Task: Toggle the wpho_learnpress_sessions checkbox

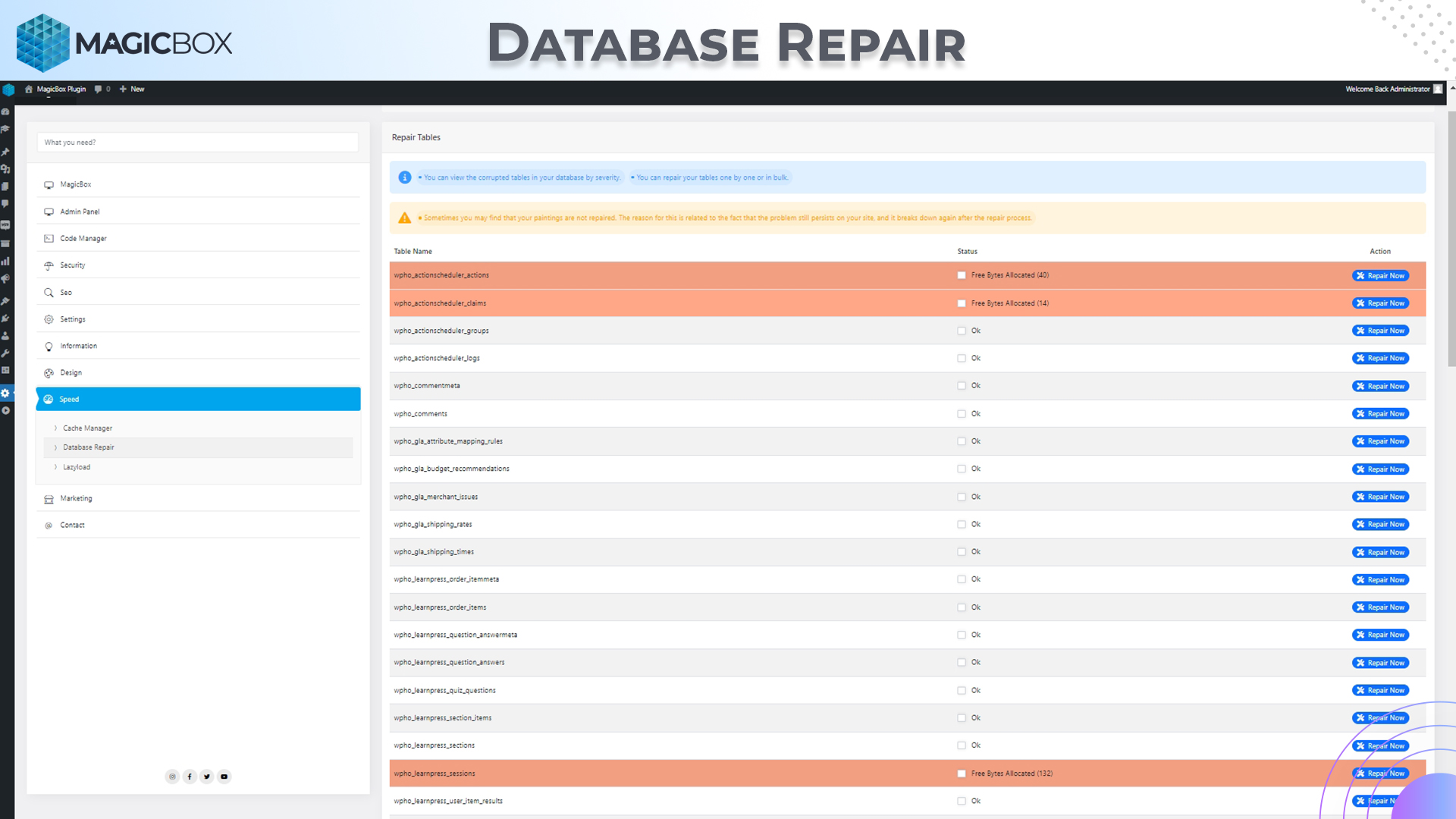Action: pos(962,774)
